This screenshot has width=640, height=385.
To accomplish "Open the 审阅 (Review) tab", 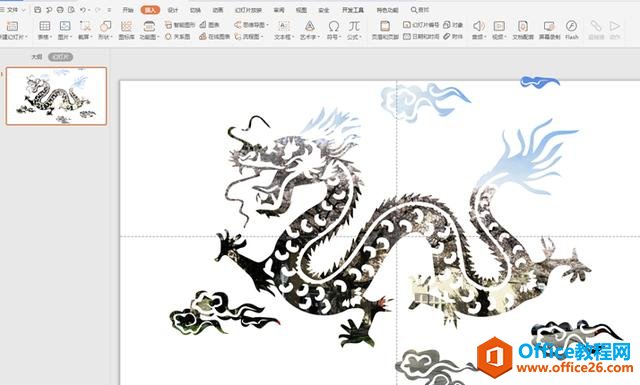I will 279,10.
